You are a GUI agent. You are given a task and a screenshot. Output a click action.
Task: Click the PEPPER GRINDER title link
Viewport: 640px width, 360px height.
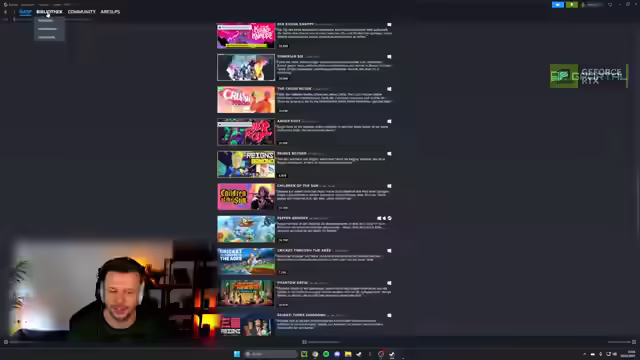292,218
